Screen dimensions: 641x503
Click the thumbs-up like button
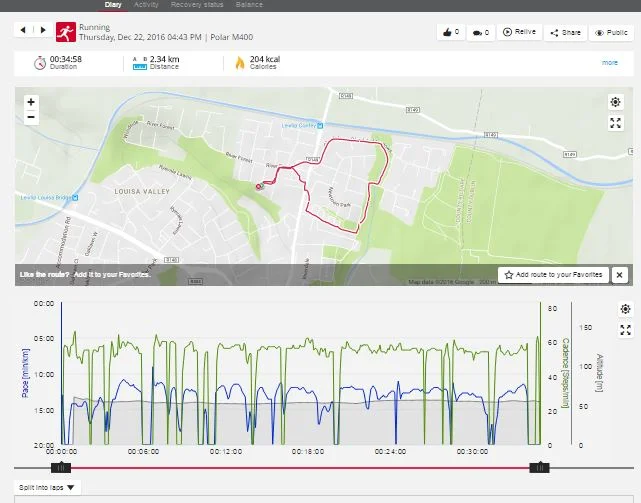pyautogui.click(x=449, y=32)
